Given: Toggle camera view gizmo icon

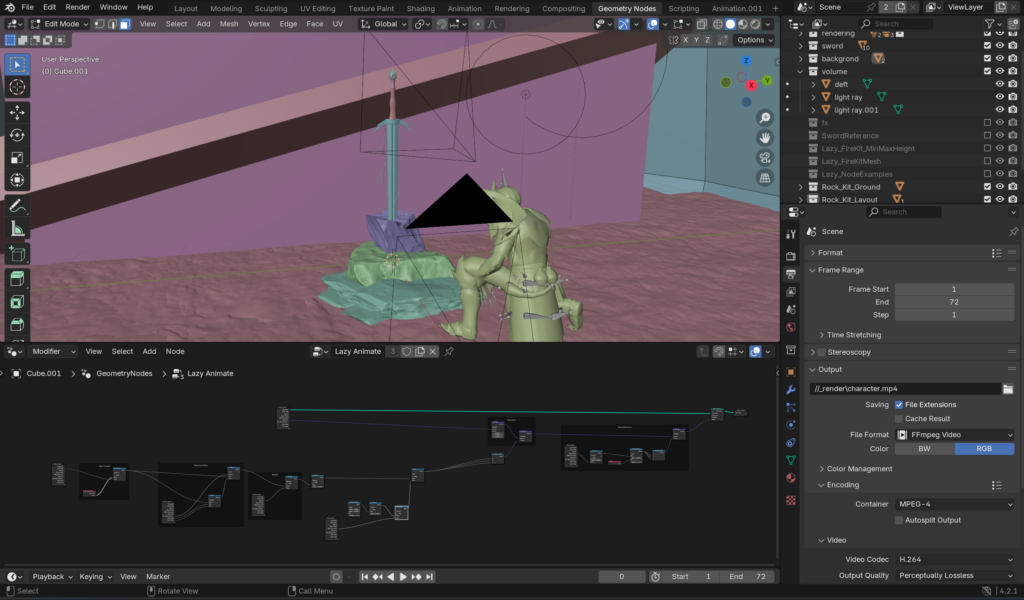Looking at the screenshot, I should pos(765,158).
